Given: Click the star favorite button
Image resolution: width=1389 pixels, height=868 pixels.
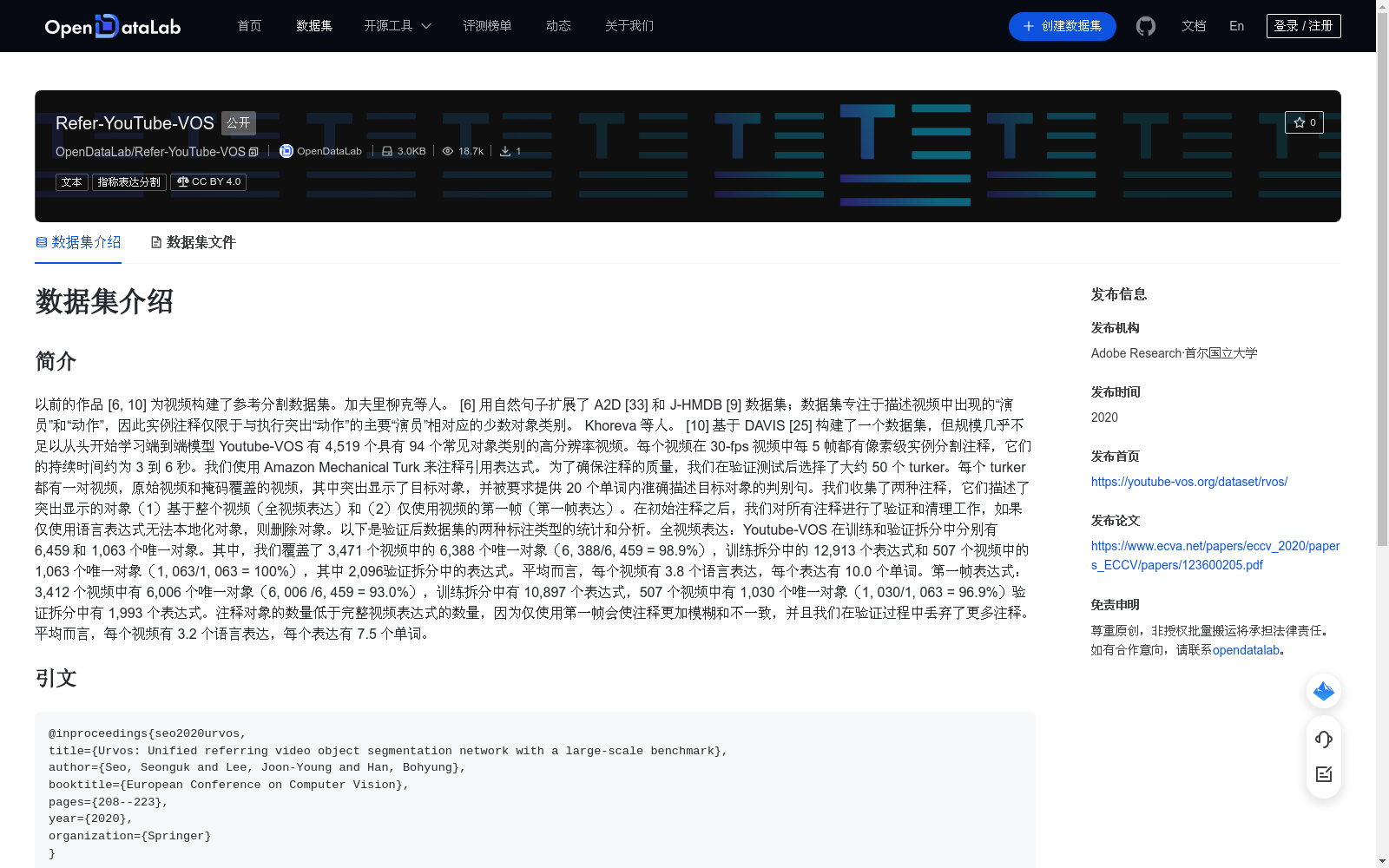Looking at the screenshot, I should click(x=1304, y=122).
